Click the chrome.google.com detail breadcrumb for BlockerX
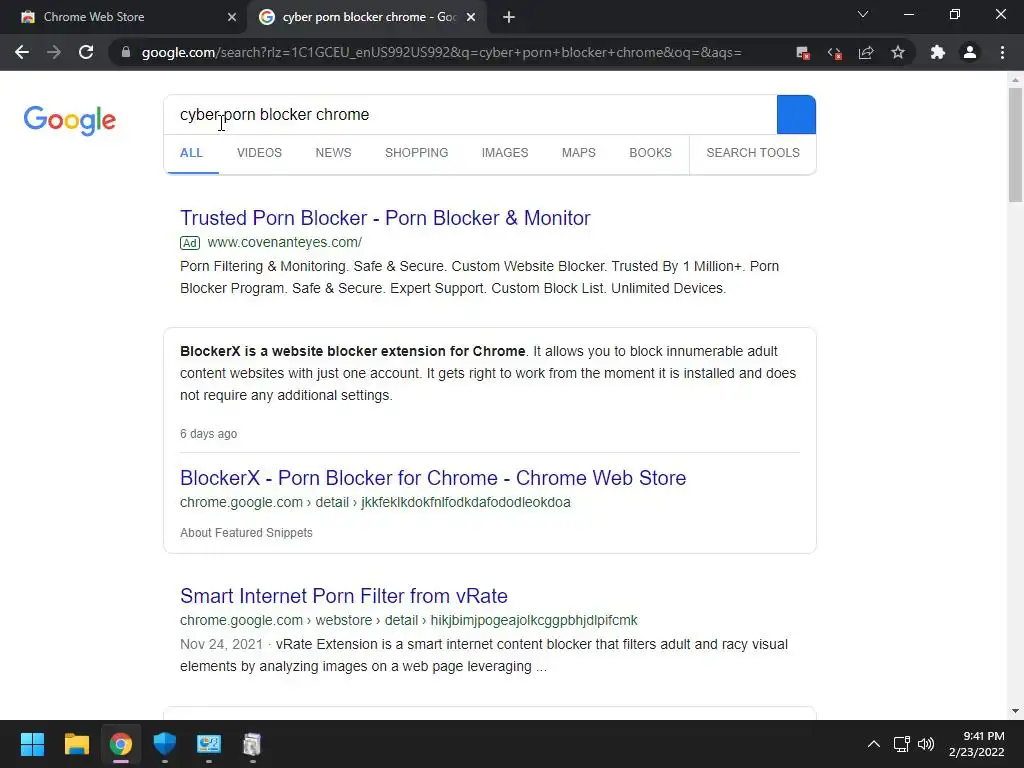The height and width of the screenshot is (768, 1024). (x=376, y=502)
